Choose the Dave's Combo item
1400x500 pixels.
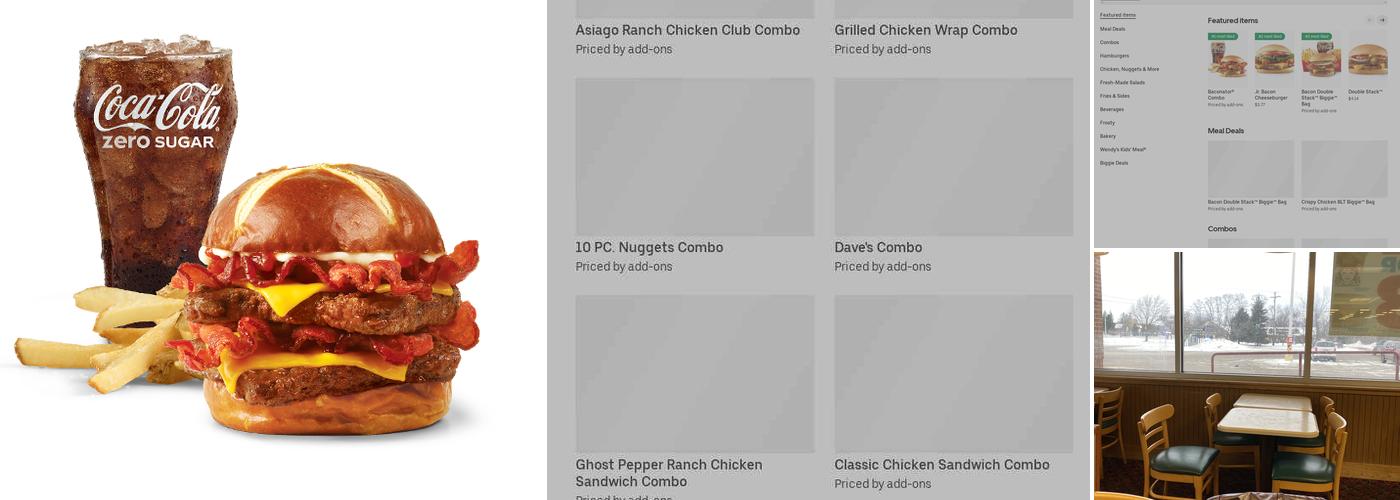coord(954,176)
